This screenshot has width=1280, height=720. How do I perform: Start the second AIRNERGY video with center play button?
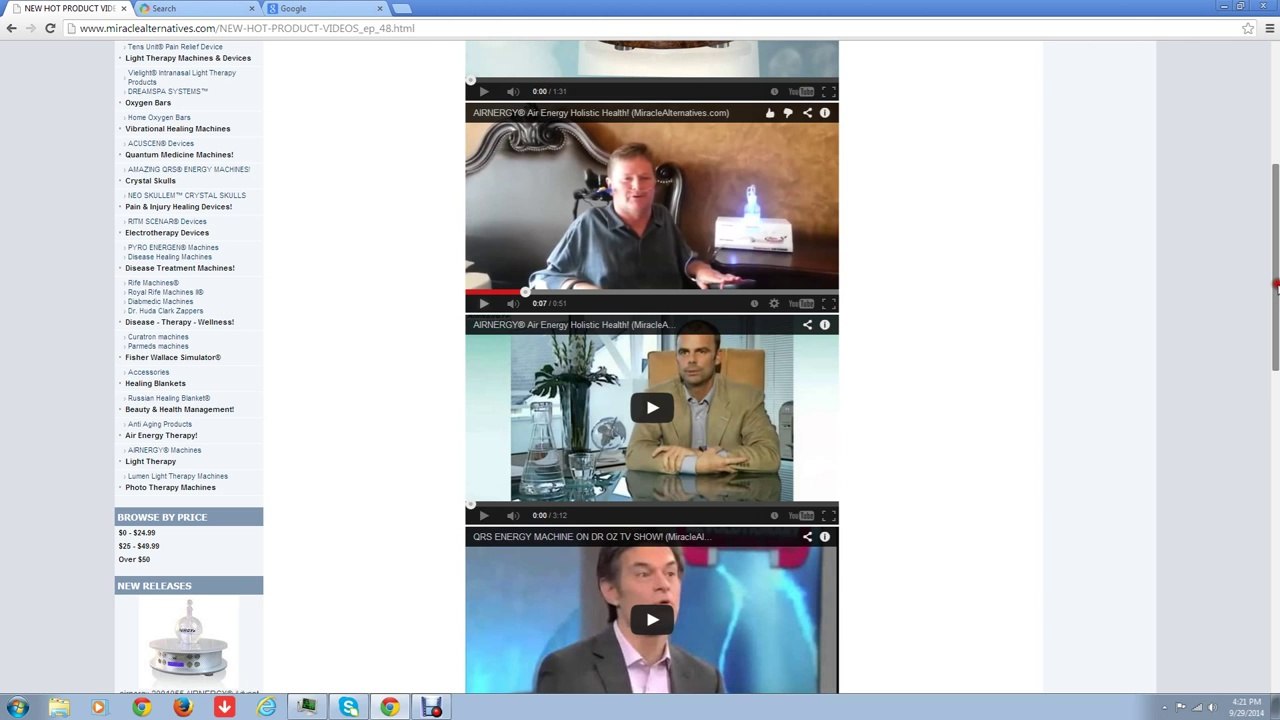pyautogui.click(x=652, y=408)
